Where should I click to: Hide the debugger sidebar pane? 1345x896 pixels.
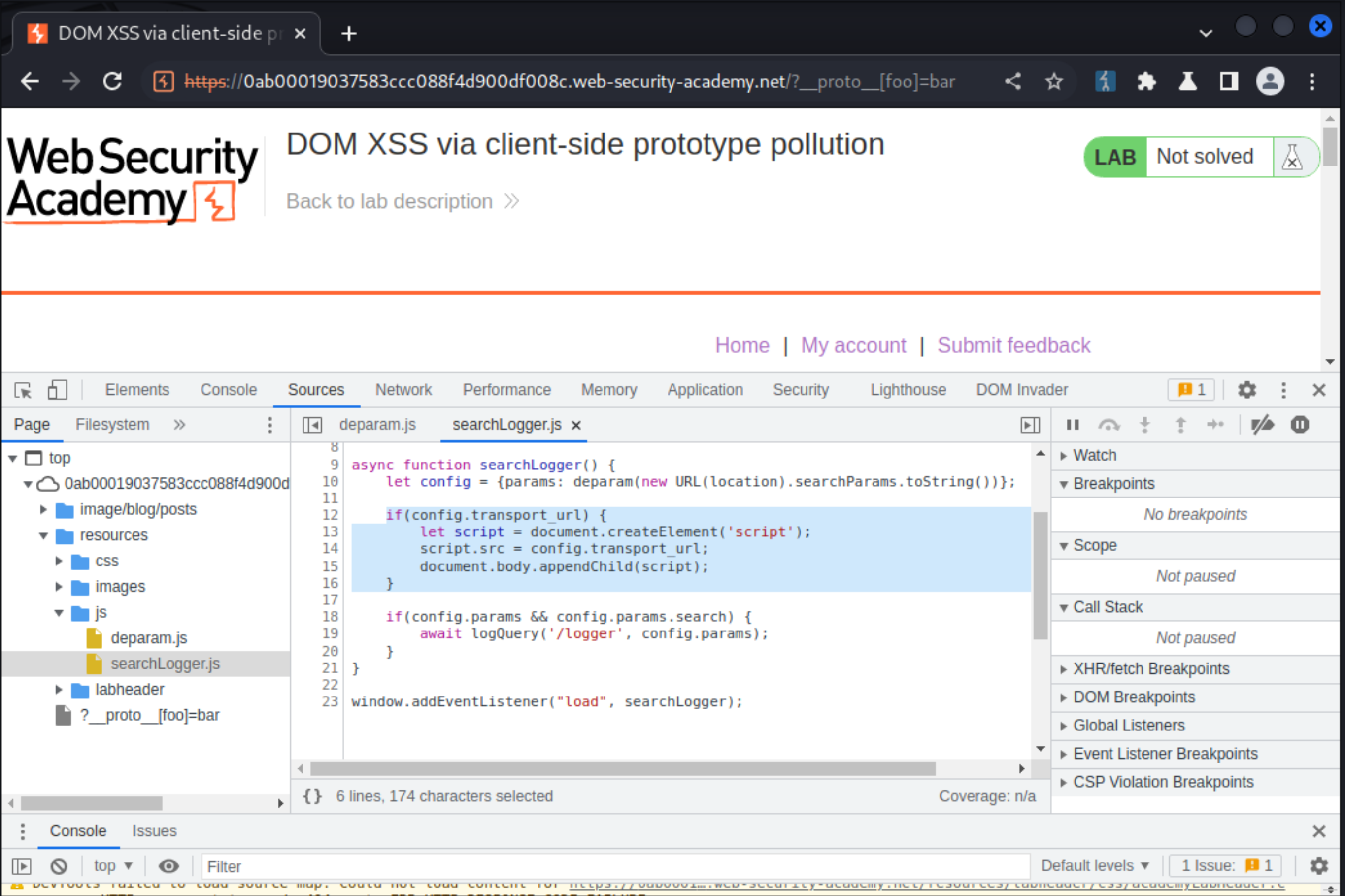tap(1030, 425)
